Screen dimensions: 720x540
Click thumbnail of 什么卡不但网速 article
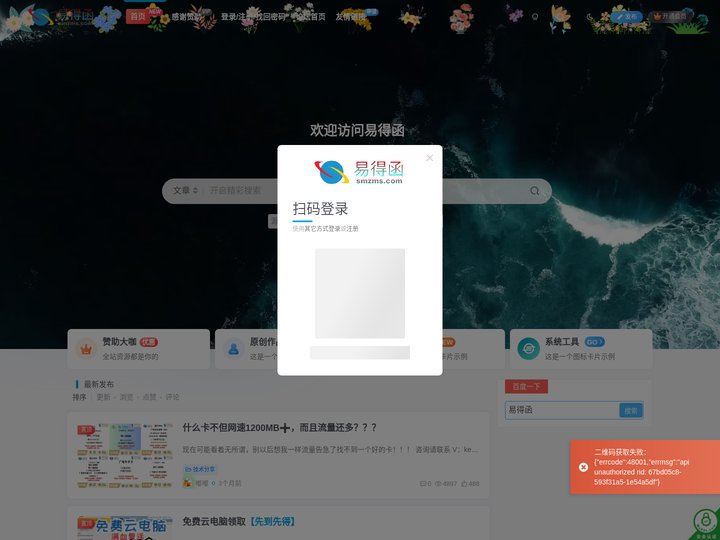125,456
